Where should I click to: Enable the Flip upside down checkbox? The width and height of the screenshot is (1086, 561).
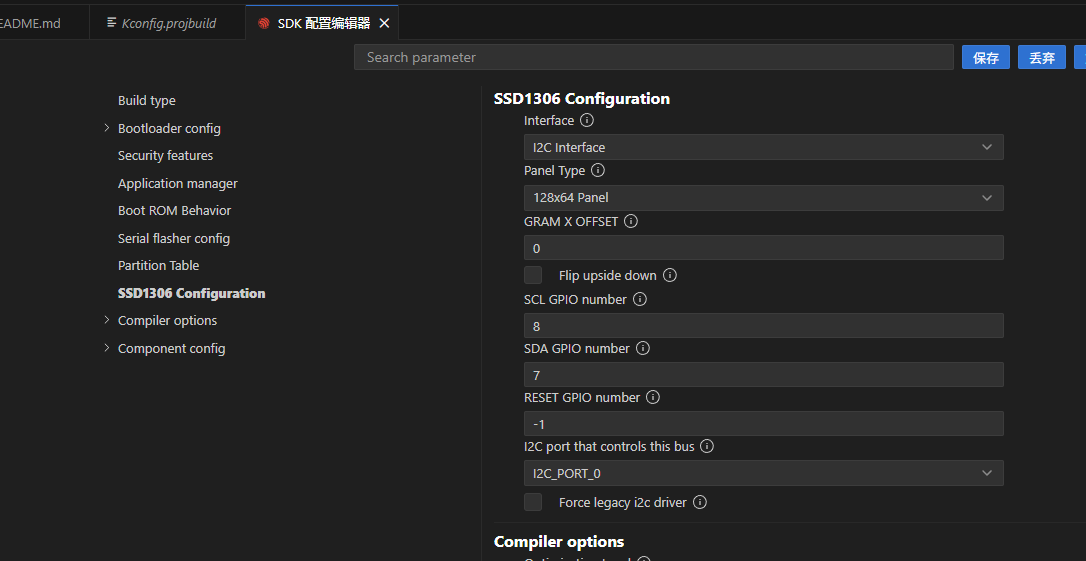(x=534, y=275)
